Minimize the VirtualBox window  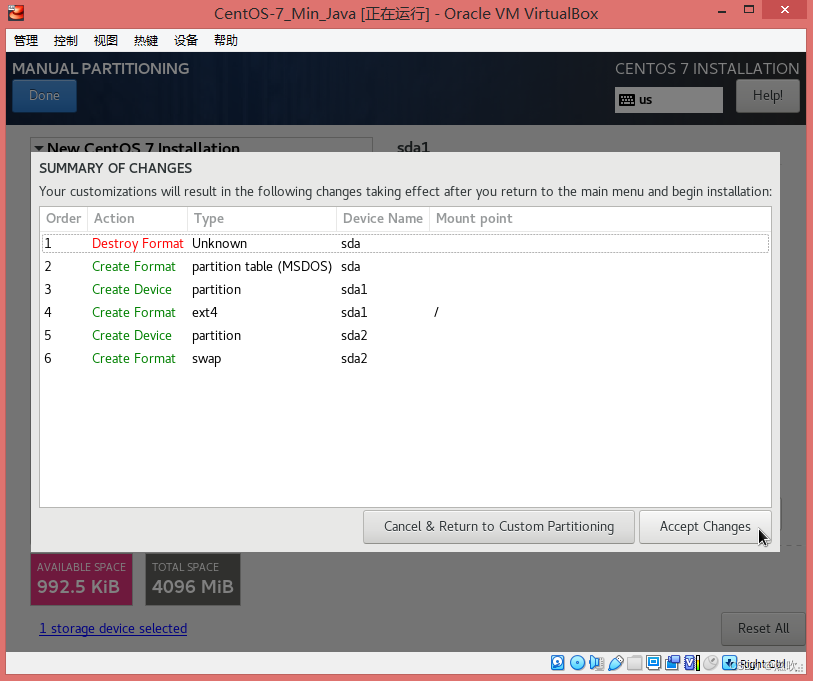[x=721, y=11]
